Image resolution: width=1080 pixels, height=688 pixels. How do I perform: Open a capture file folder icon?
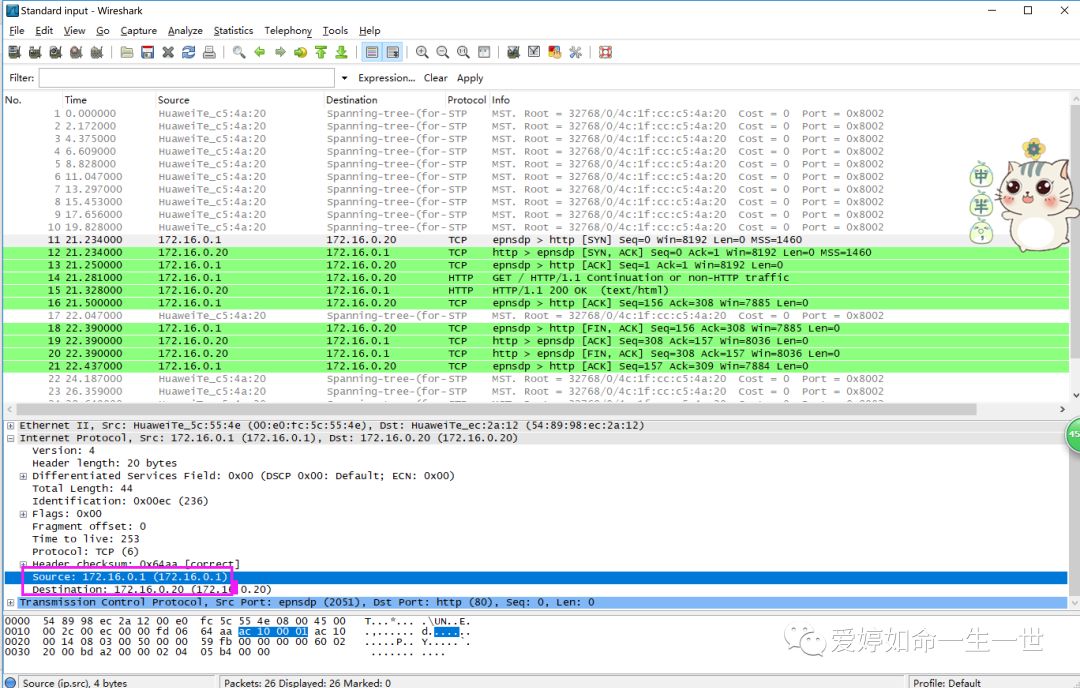tap(127, 52)
